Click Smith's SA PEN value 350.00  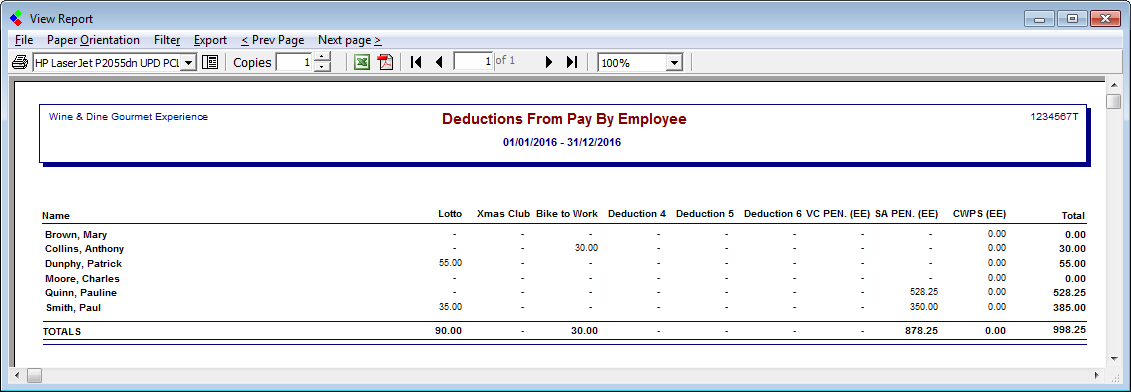(923, 307)
